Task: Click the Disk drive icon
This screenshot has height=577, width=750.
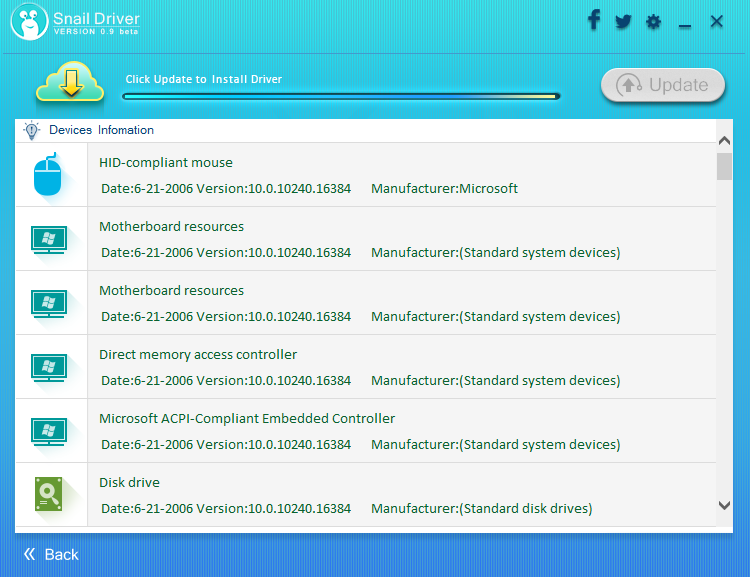Action: [48, 495]
